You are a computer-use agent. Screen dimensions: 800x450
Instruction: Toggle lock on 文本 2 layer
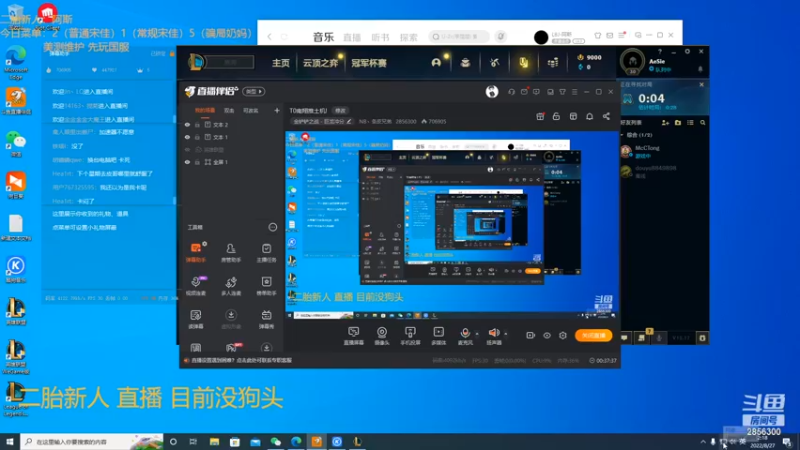197,124
